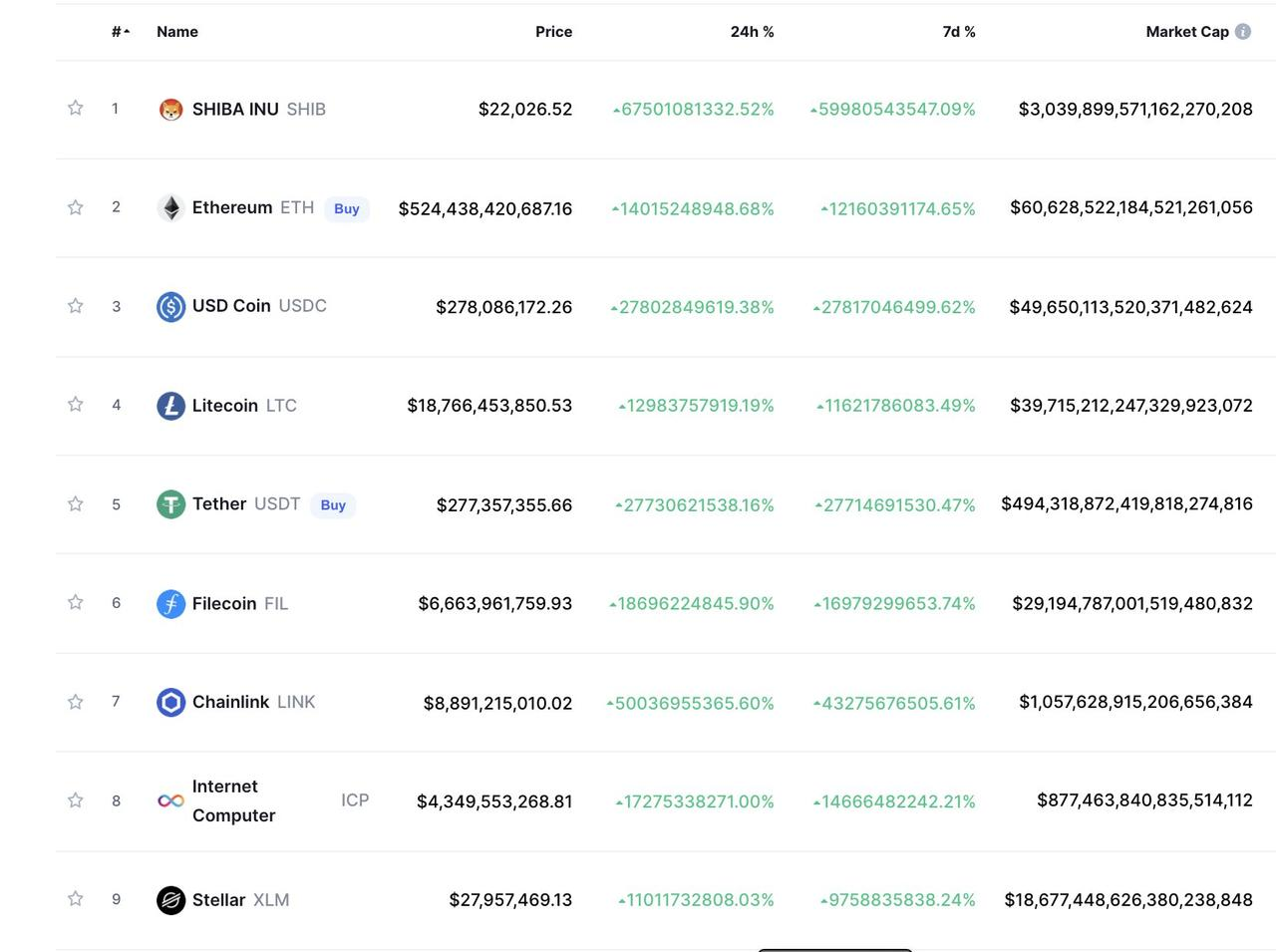Click Filecoin price $6,663,961,759.93
Screen dimensions: 1276x952
click(x=495, y=603)
